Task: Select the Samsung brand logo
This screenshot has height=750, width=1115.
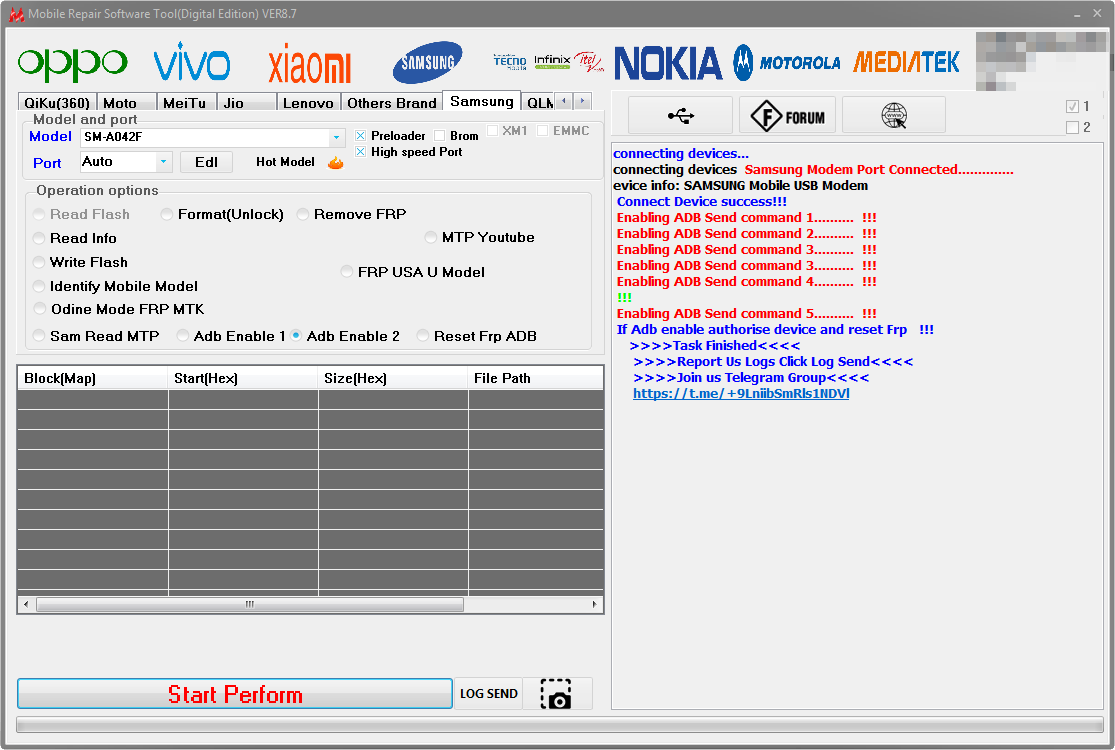Action: pyautogui.click(x=427, y=63)
